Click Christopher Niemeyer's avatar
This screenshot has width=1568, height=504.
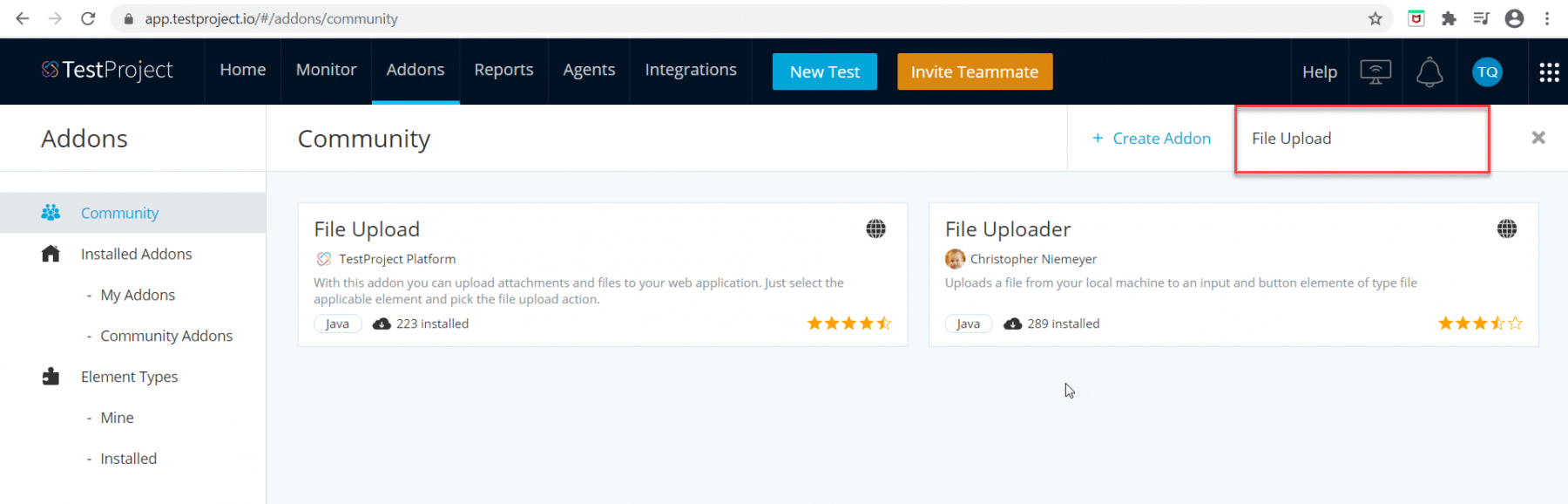tap(955, 259)
